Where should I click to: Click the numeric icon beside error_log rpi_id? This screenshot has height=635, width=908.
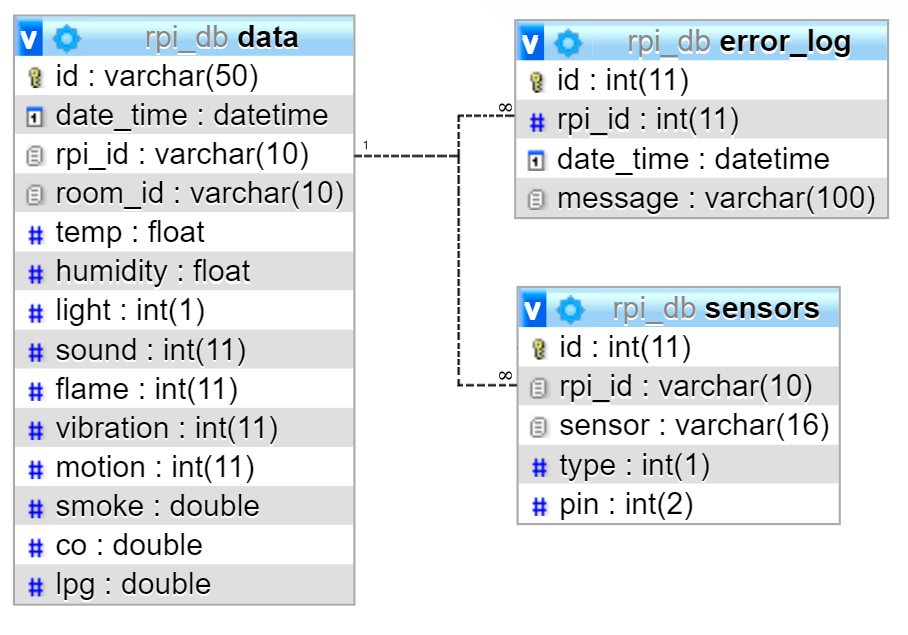click(537, 122)
